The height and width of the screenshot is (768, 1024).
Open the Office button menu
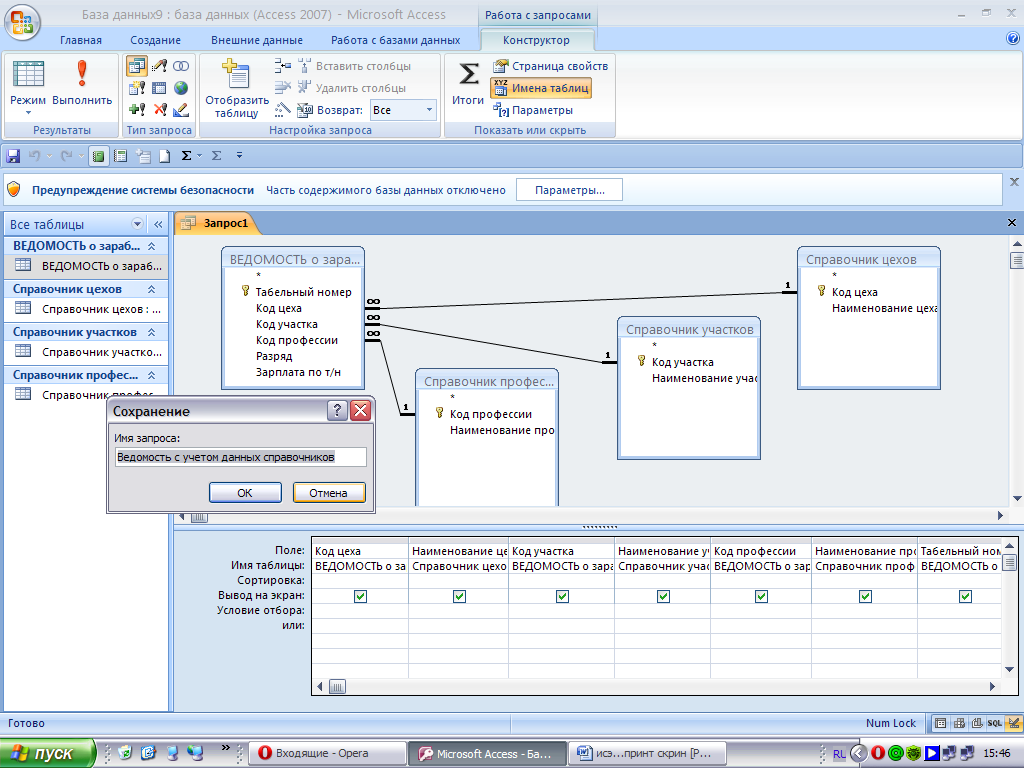click(x=22, y=22)
